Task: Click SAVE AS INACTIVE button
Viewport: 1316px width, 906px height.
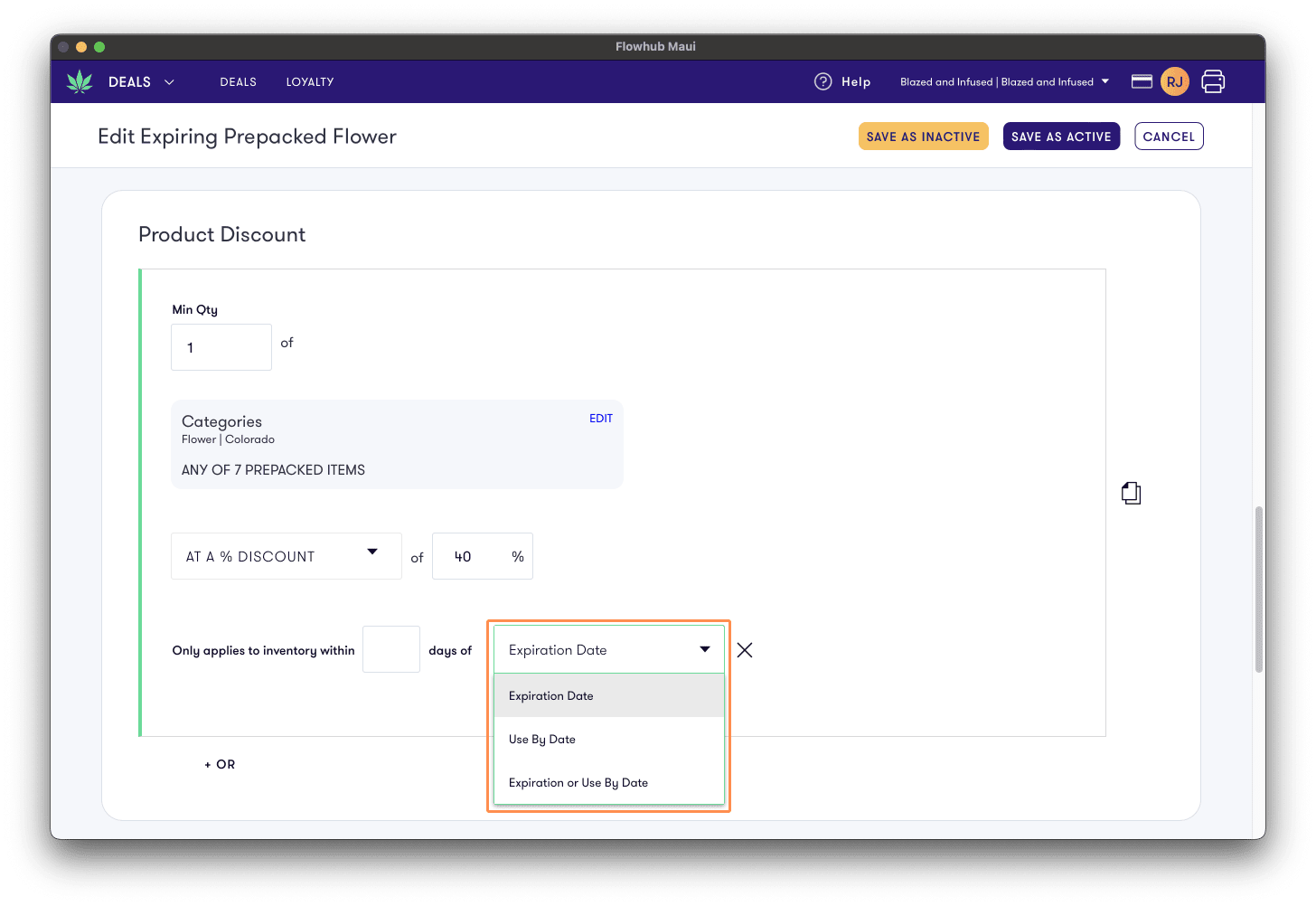Action: click(924, 137)
